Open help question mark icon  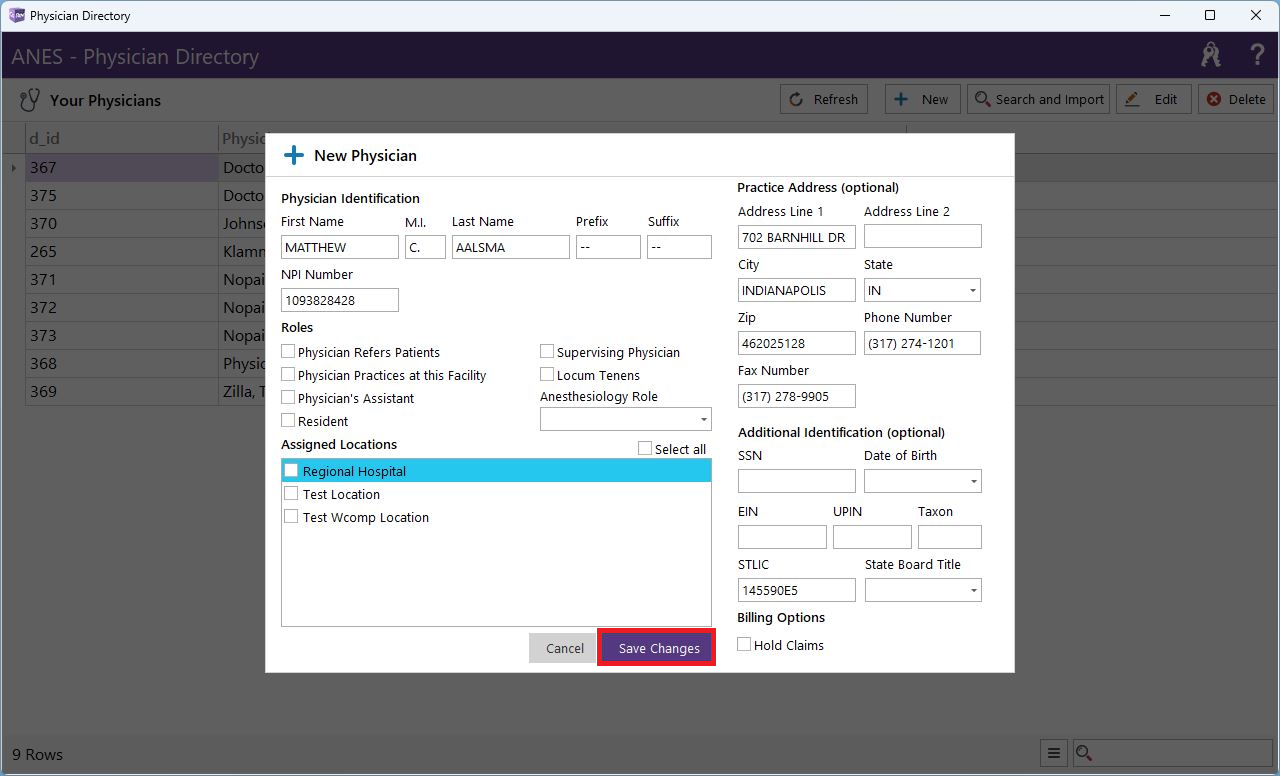pyautogui.click(x=1257, y=55)
